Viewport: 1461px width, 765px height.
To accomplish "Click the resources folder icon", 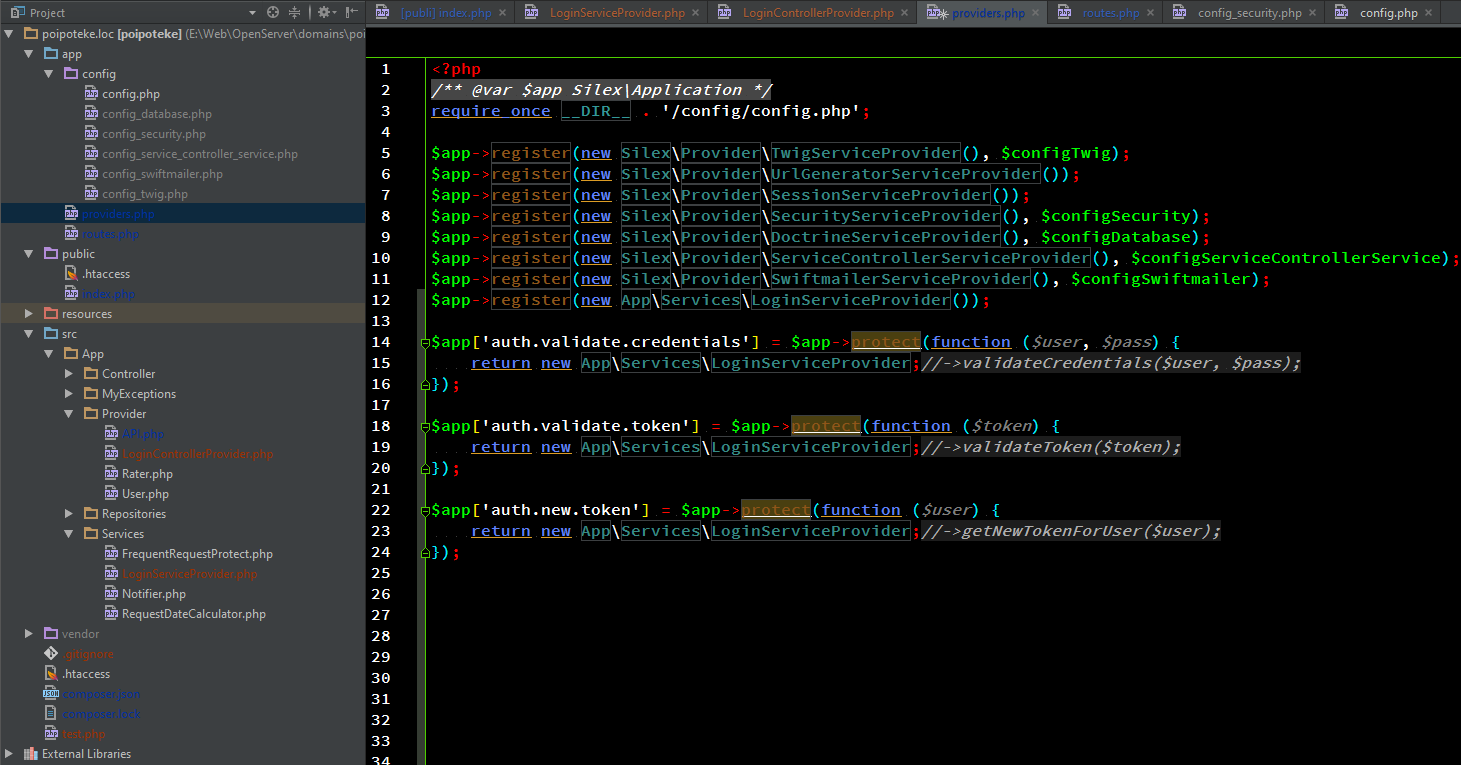I will point(51,314).
